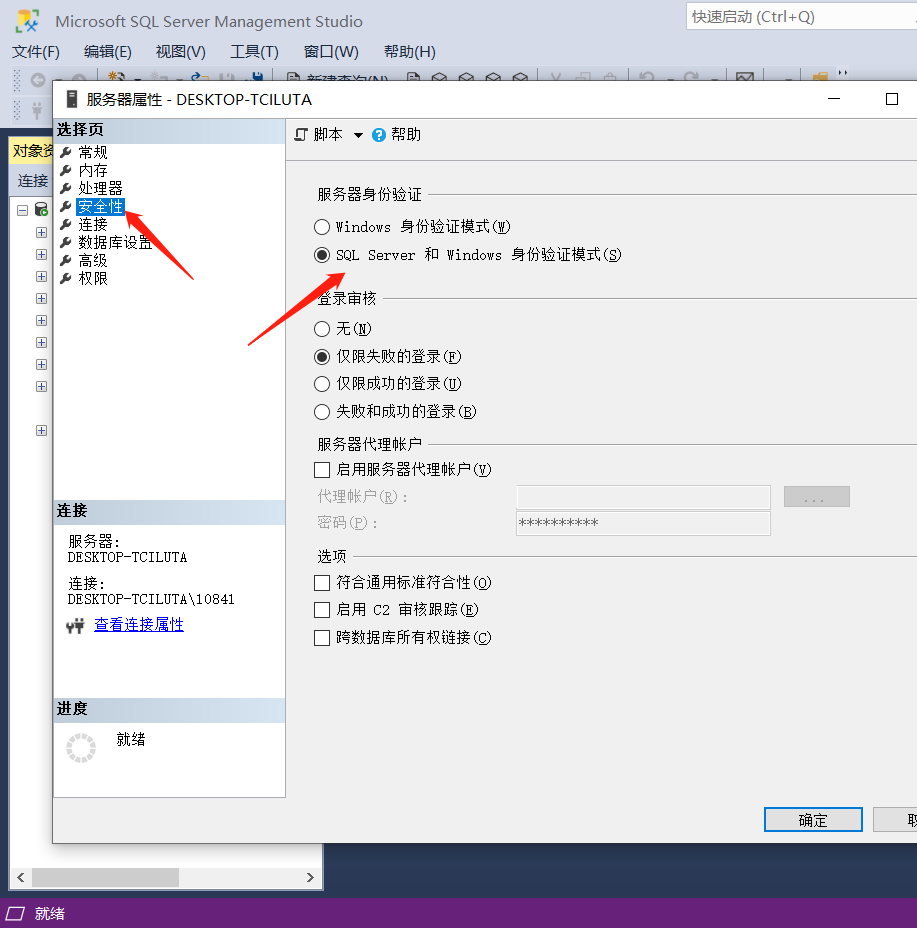917x928 pixels.
Task: Open the 工具(T) menu
Action: (253, 51)
